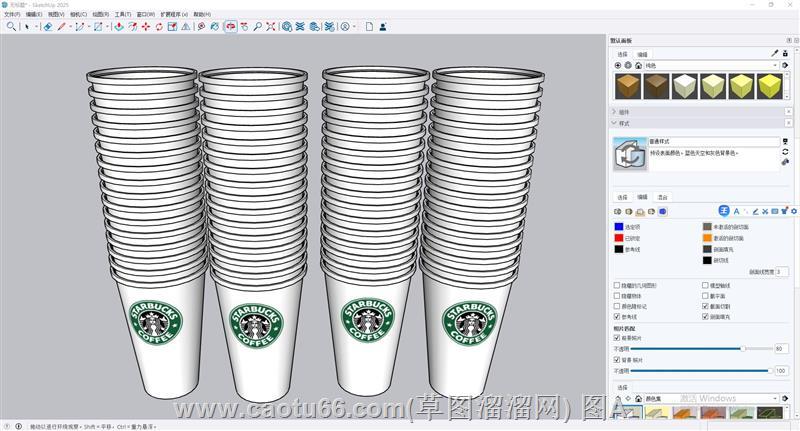Open the Select tool dropdown arrow
Image resolution: width=800 pixels, height=431 pixels.
click(37, 27)
